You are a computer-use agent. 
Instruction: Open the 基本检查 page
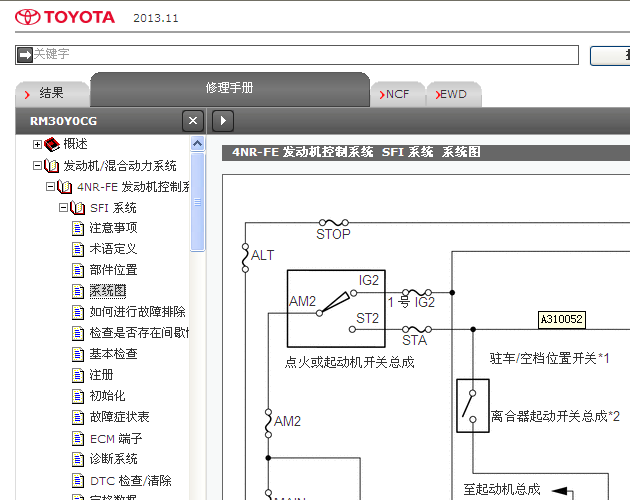(x=113, y=354)
